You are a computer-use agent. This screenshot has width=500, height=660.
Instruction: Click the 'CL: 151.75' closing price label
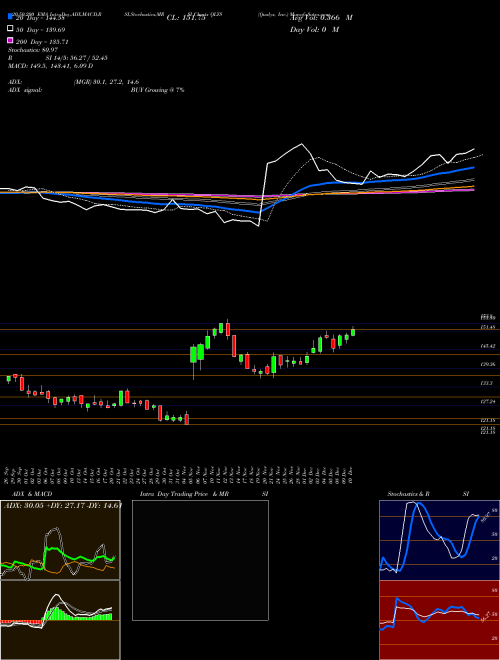click(x=186, y=18)
